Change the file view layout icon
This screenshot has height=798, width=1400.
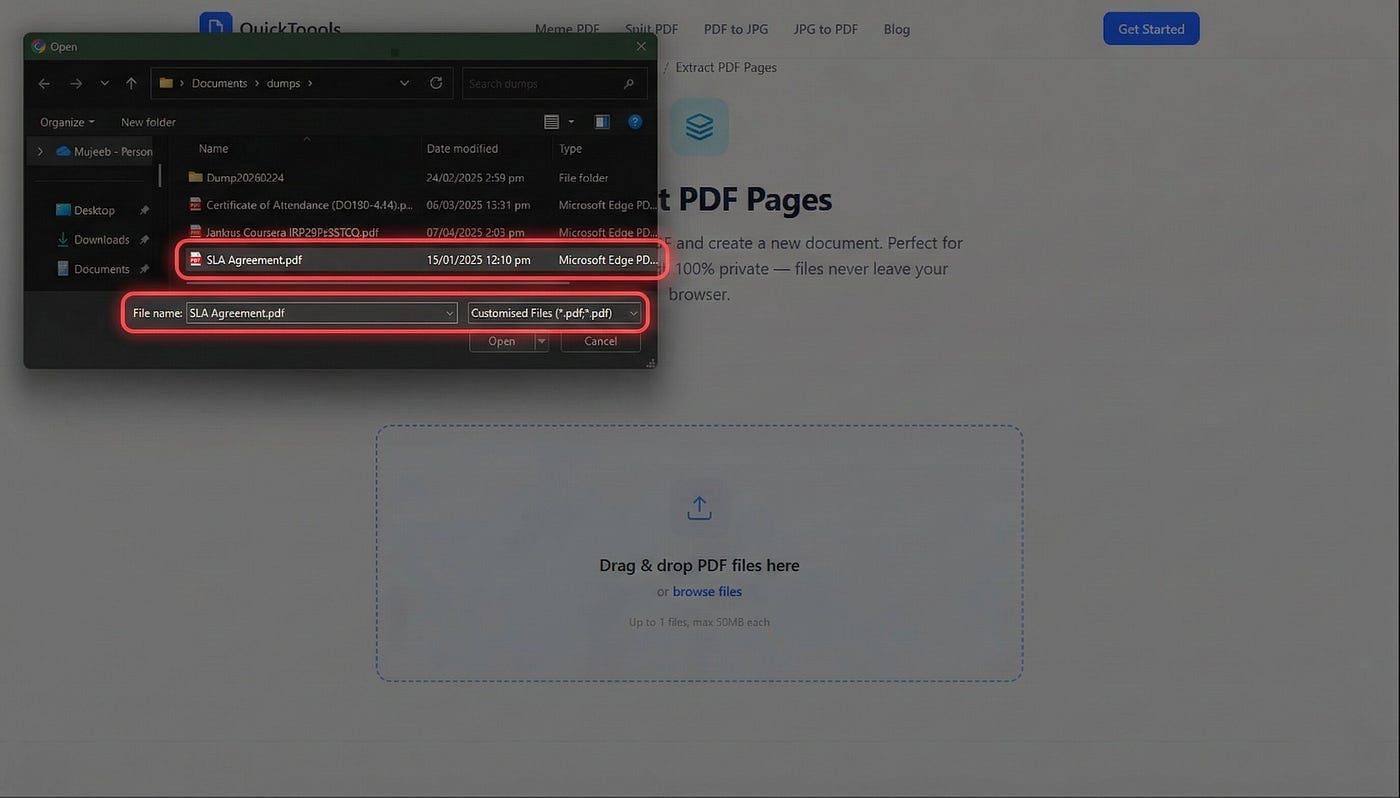click(x=551, y=122)
